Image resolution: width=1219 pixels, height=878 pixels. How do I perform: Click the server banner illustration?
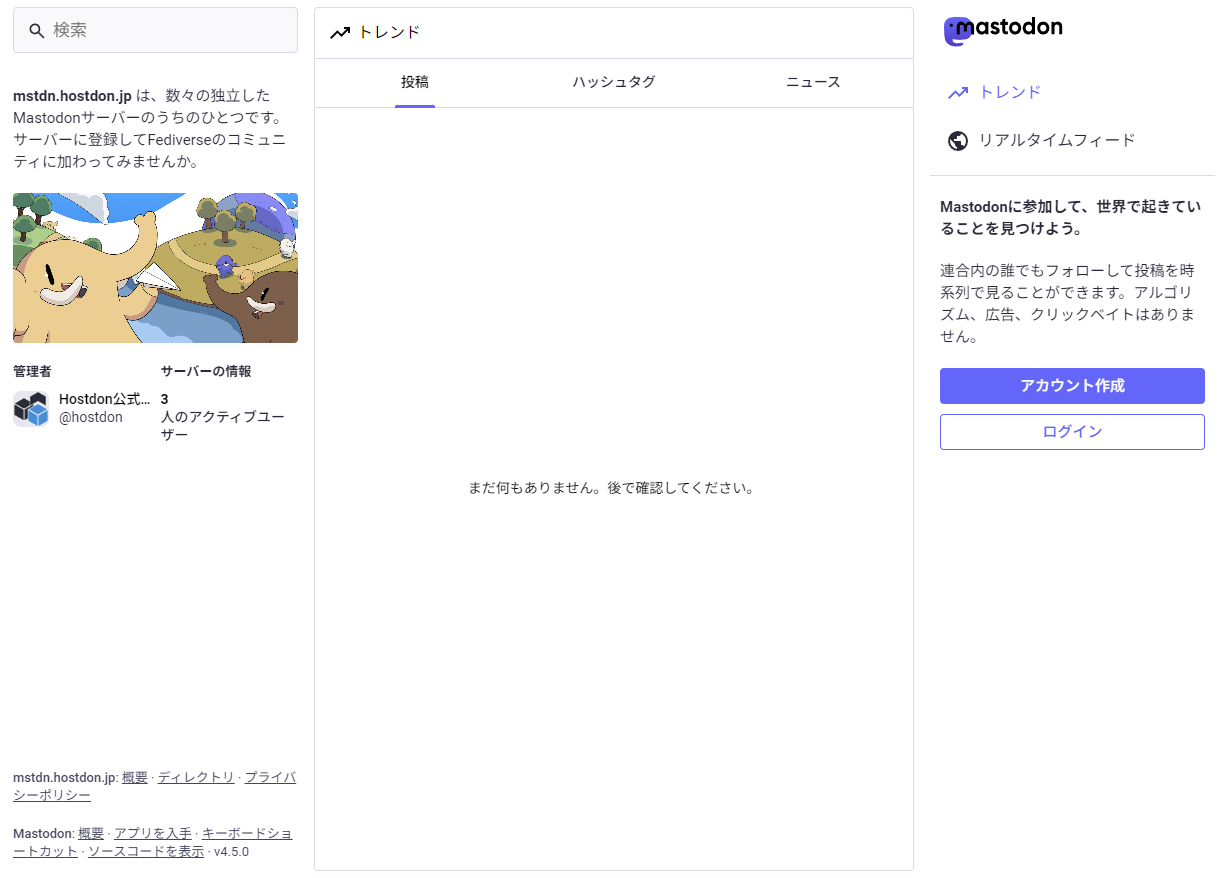[155, 268]
